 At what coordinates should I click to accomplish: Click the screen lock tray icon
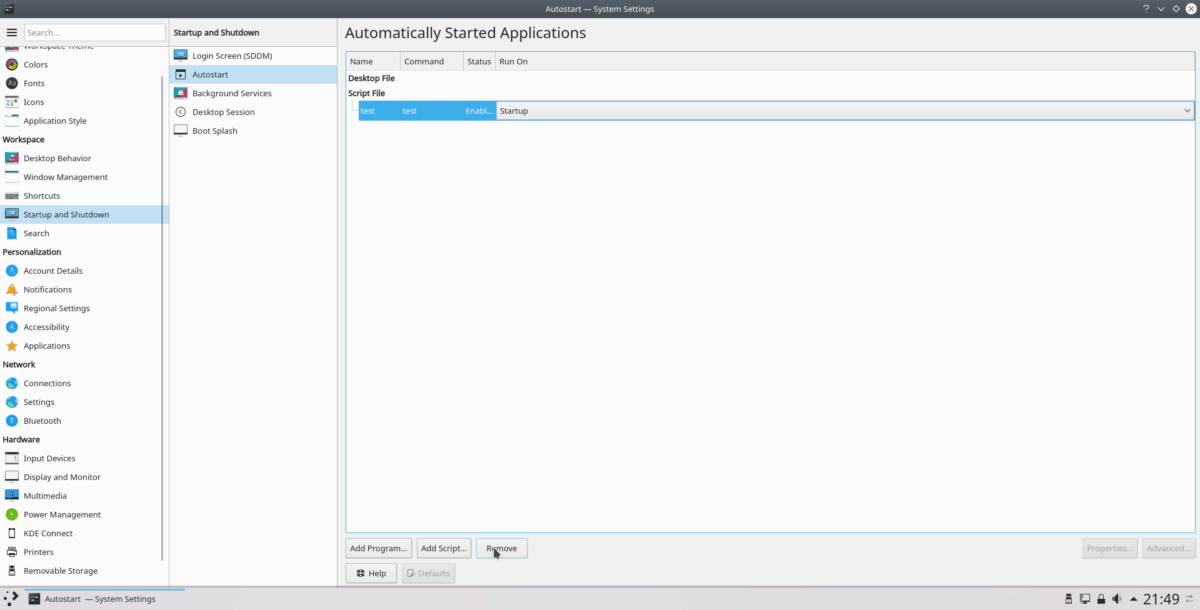(x=1101, y=598)
